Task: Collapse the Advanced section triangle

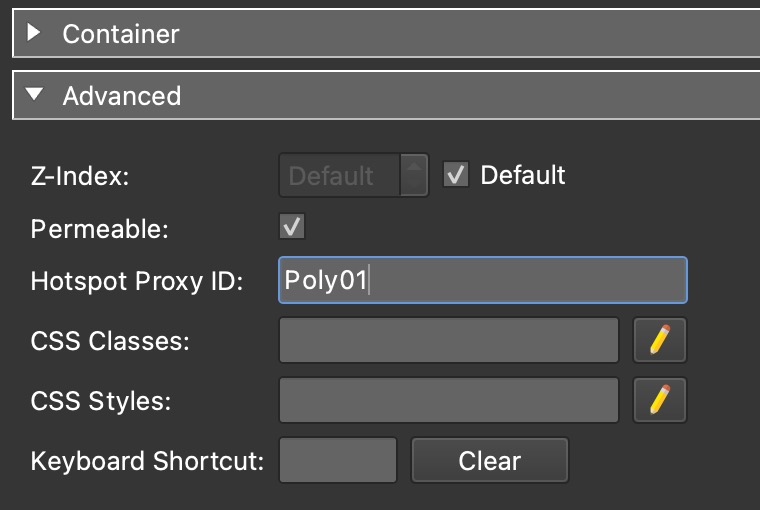Action: 35,95
